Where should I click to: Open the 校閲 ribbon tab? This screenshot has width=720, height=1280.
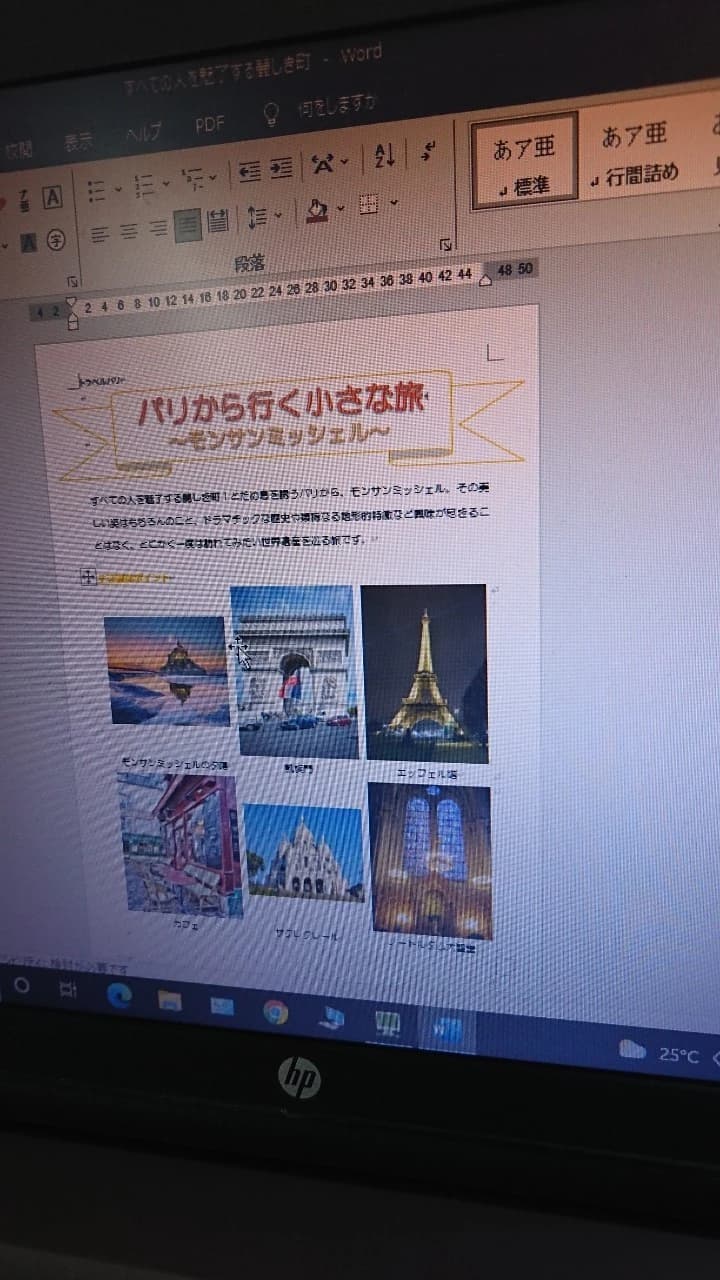[x=17, y=150]
